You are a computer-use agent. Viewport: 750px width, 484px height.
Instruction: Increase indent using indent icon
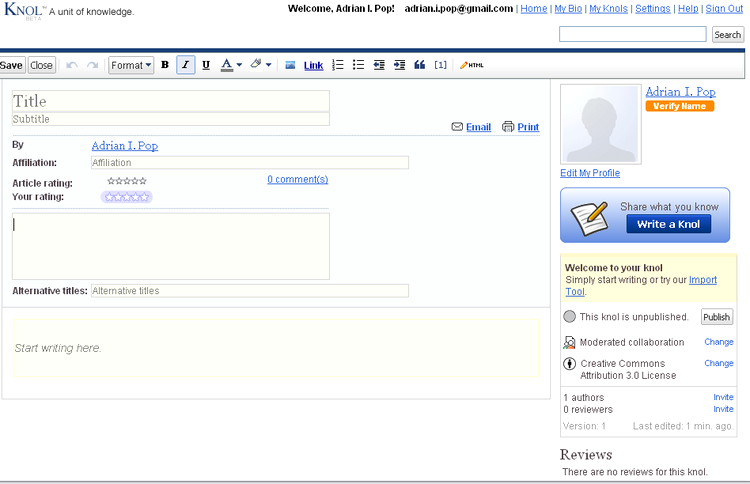pos(399,65)
